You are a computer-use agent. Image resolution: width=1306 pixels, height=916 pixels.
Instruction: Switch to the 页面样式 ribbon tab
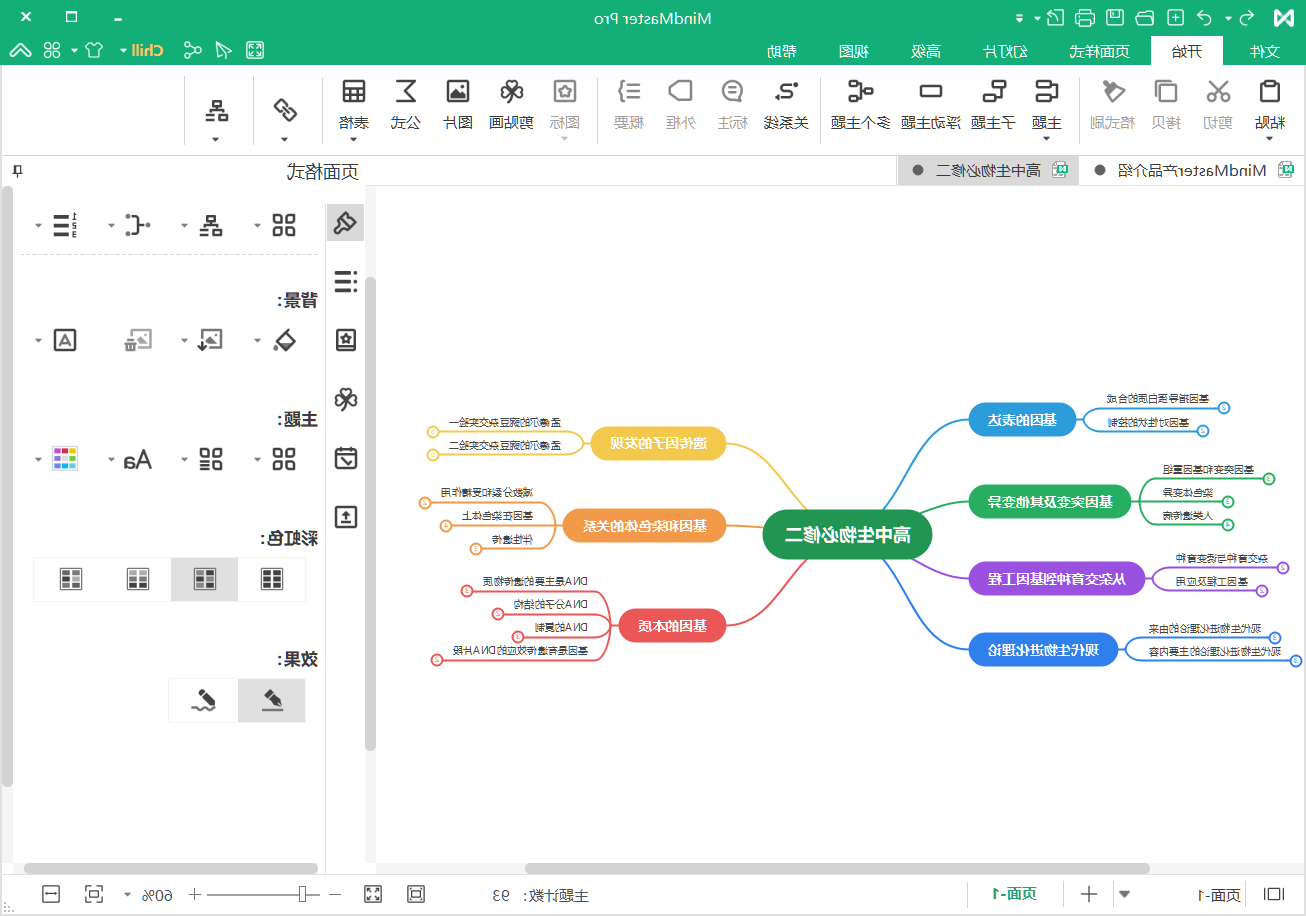click(1100, 51)
